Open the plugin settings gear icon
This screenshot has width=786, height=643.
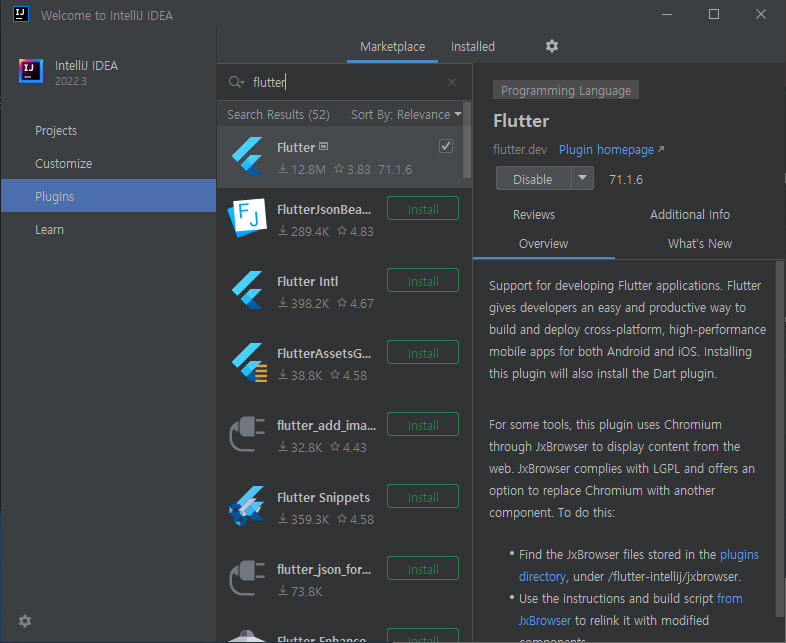point(551,46)
